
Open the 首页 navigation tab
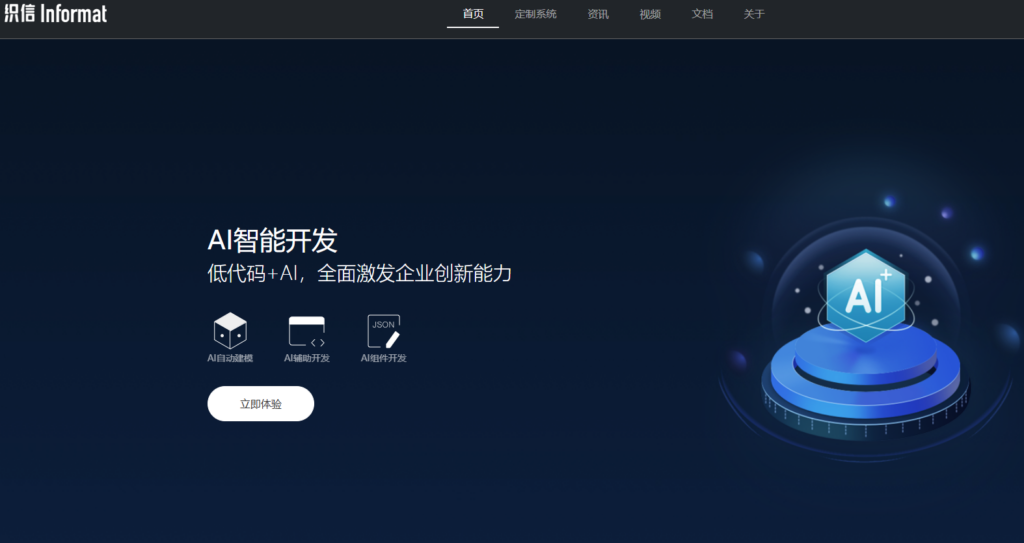point(473,14)
